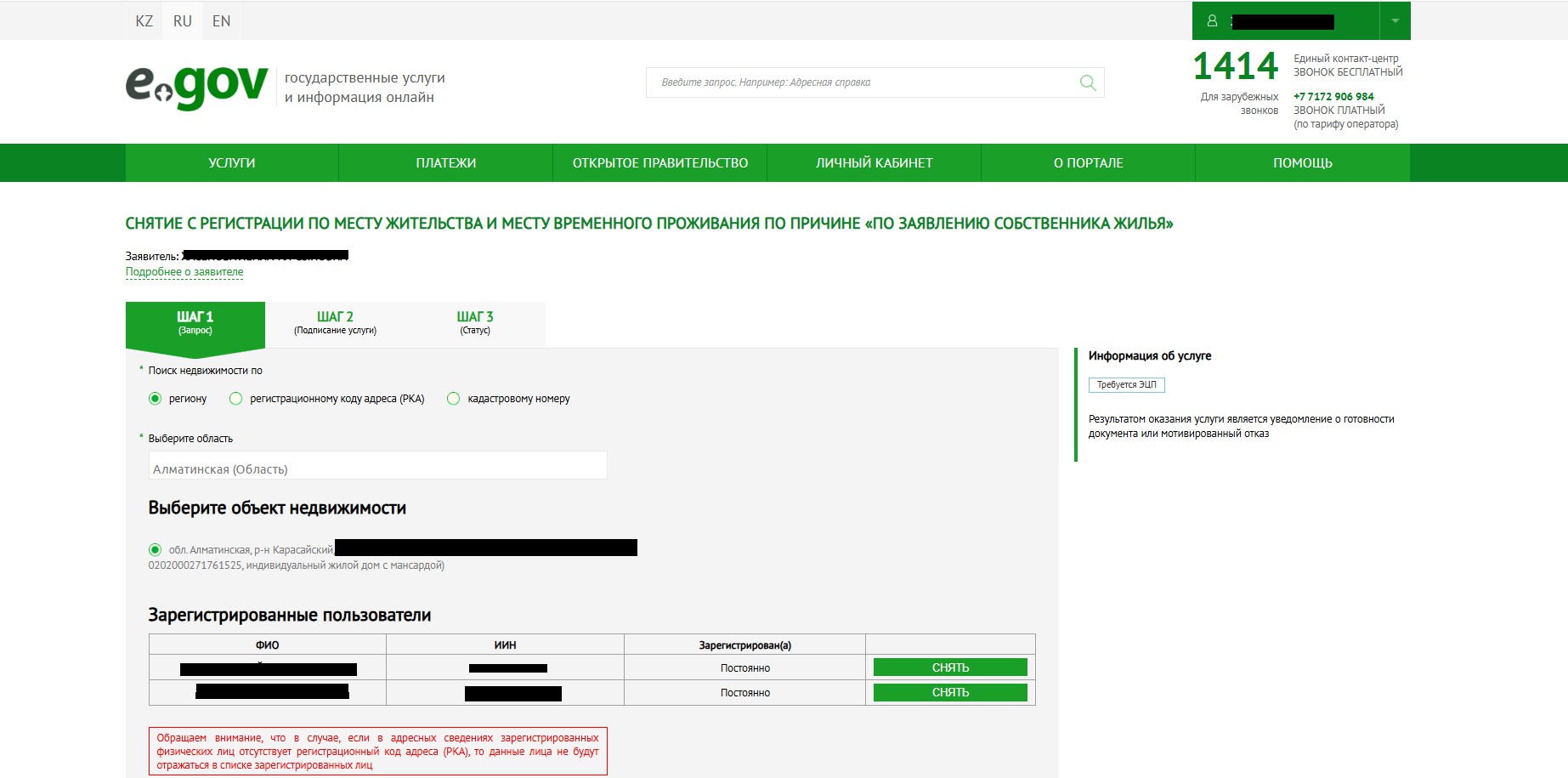
Task: Expand the user account dropdown arrow
Action: pos(1395,21)
